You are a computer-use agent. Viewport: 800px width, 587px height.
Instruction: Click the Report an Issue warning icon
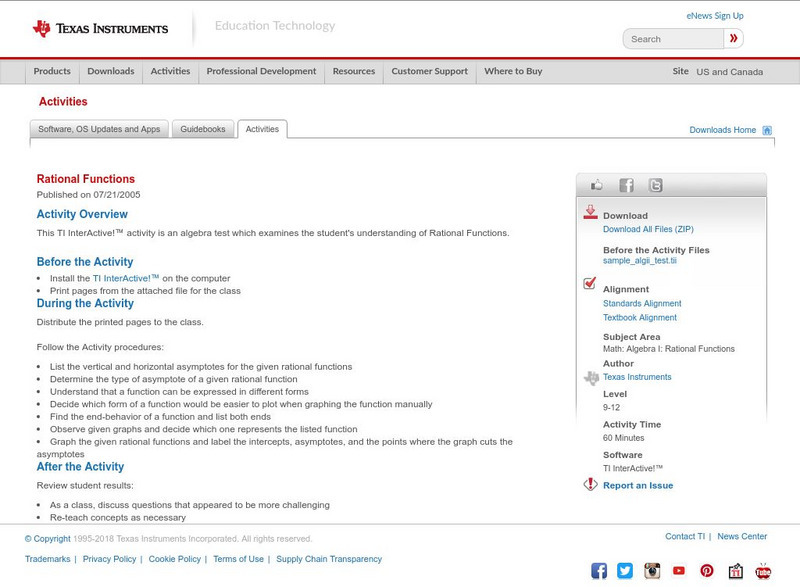click(x=590, y=484)
